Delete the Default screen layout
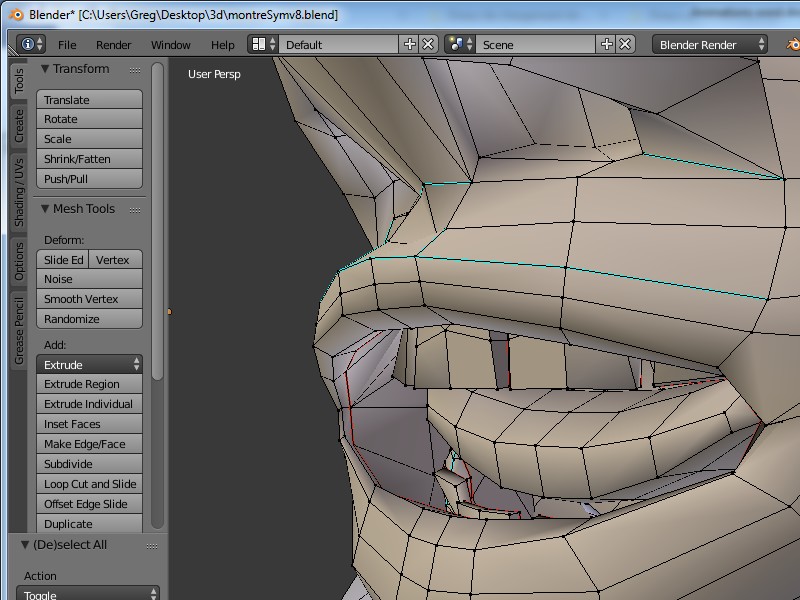This screenshot has height=600, width=800. point(428,44)
